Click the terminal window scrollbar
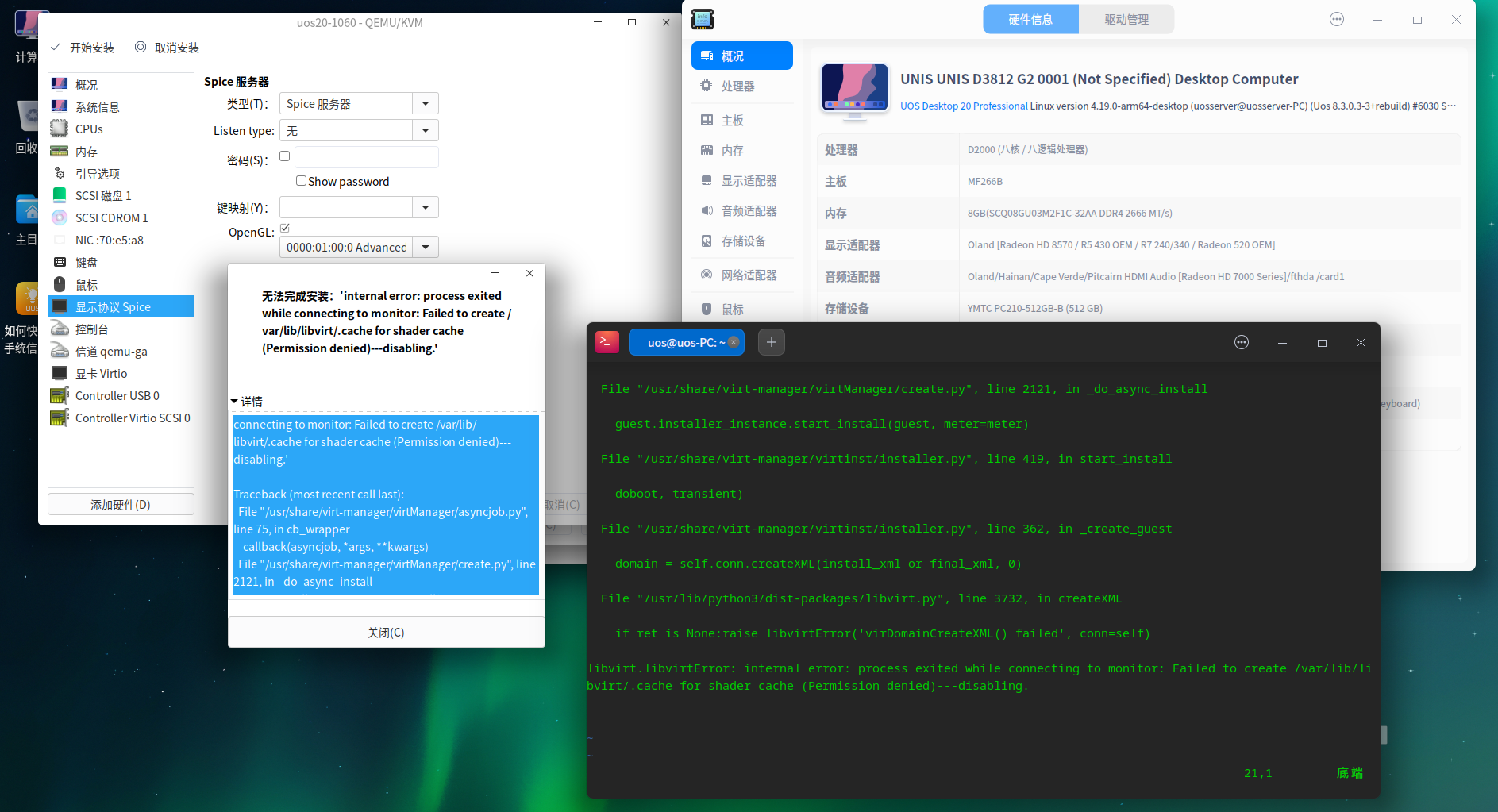 point(1385,734)
